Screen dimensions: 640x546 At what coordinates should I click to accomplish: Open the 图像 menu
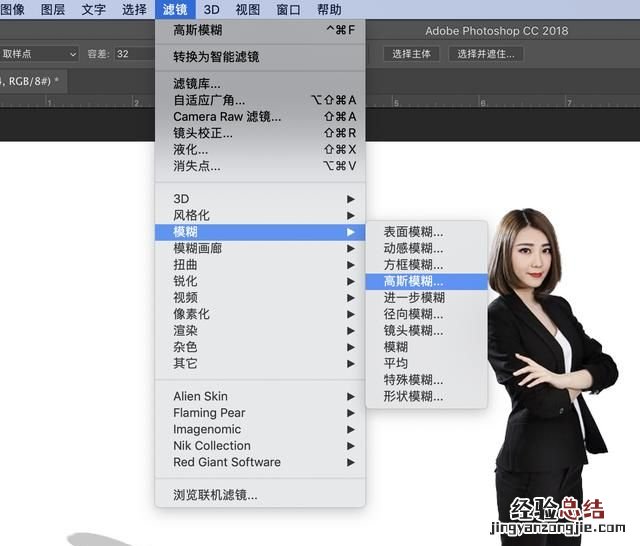(12, 9)
